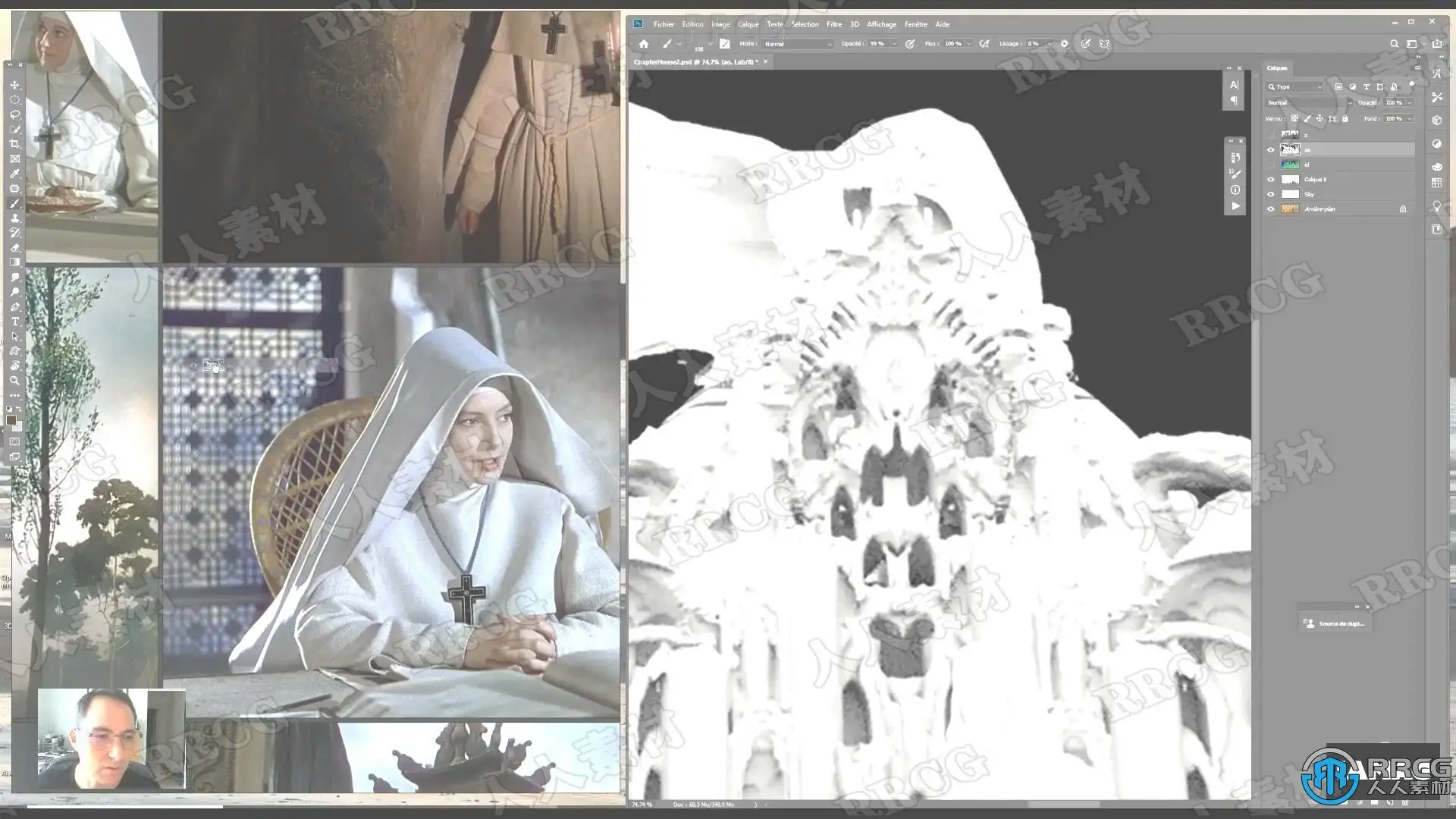The width and height of the screenshot is (1456, 819).
Task: Select the Clone Stamp tool
Action: (x=14, y=218)
